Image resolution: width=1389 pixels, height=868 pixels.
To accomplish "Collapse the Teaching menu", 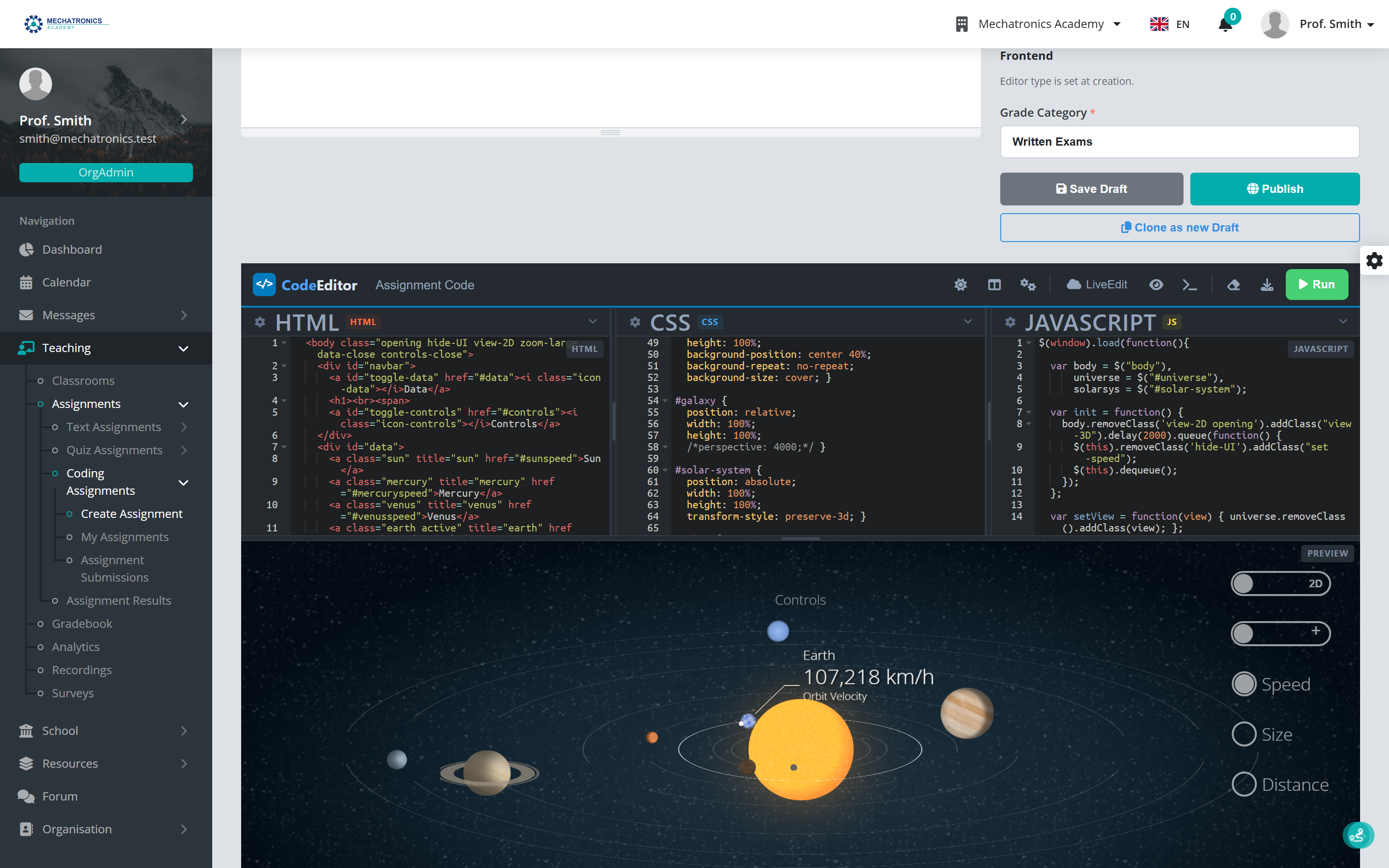I will (x=106, y=348).
